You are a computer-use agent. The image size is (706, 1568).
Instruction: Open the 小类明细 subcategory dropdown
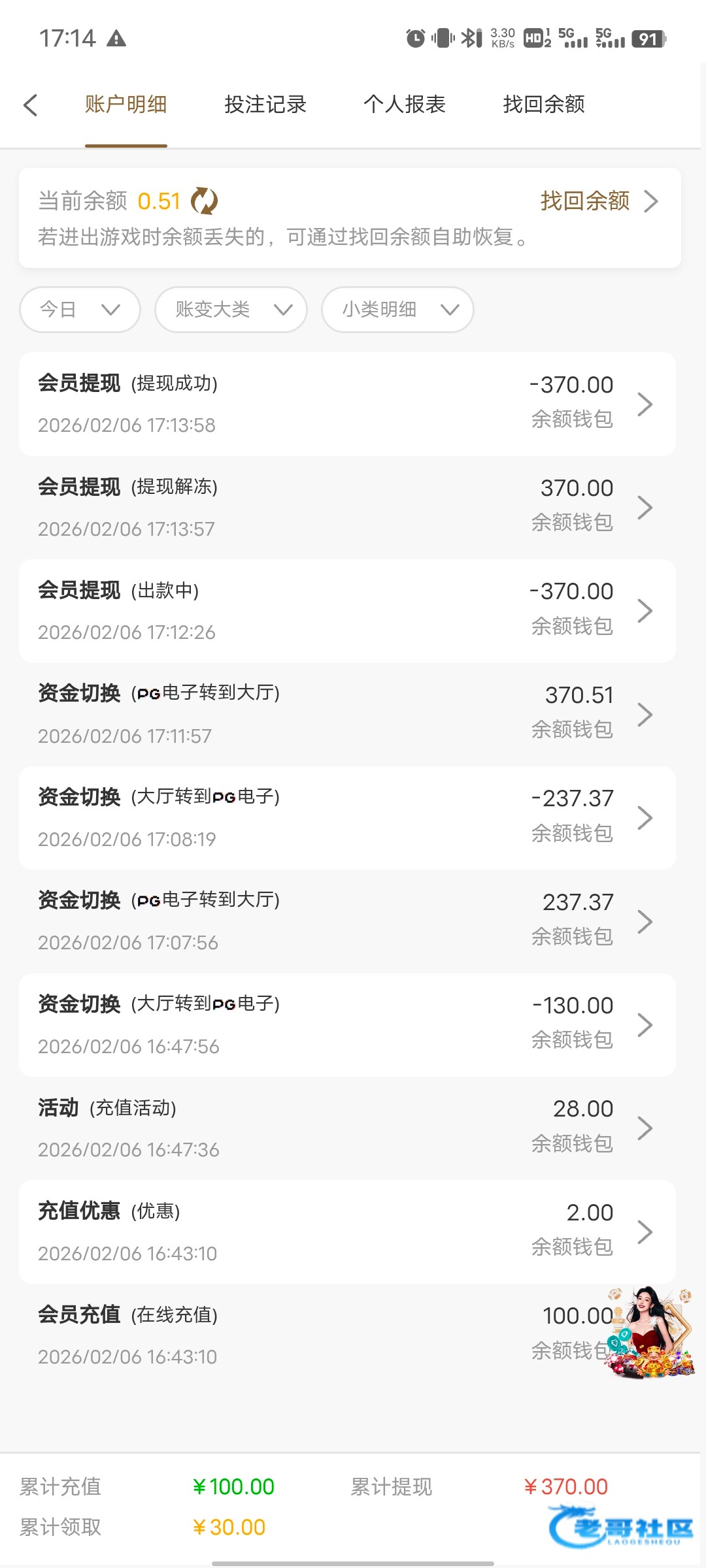tap(397, 310)
